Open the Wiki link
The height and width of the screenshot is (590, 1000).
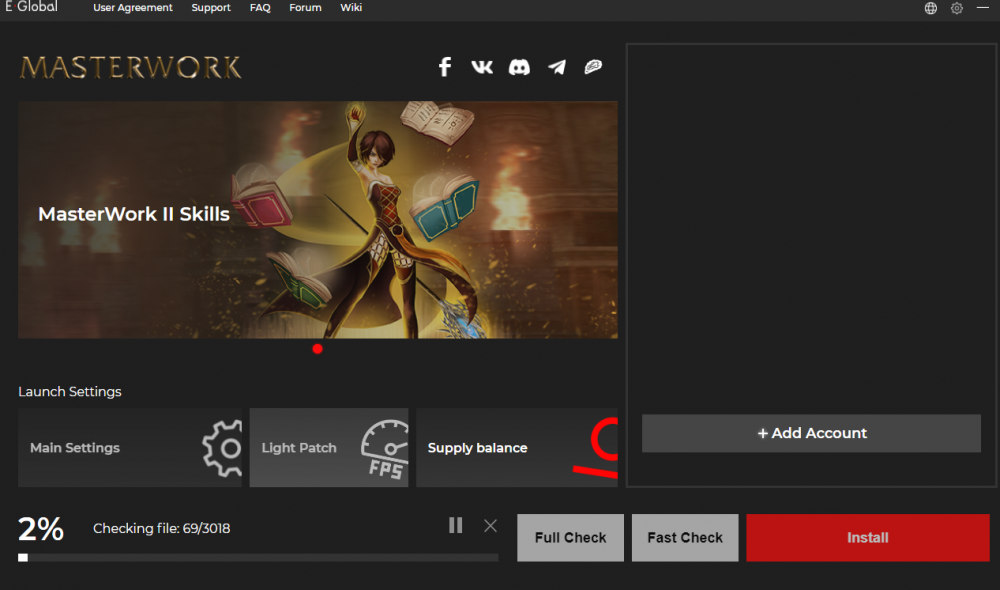tap(351, 8)
